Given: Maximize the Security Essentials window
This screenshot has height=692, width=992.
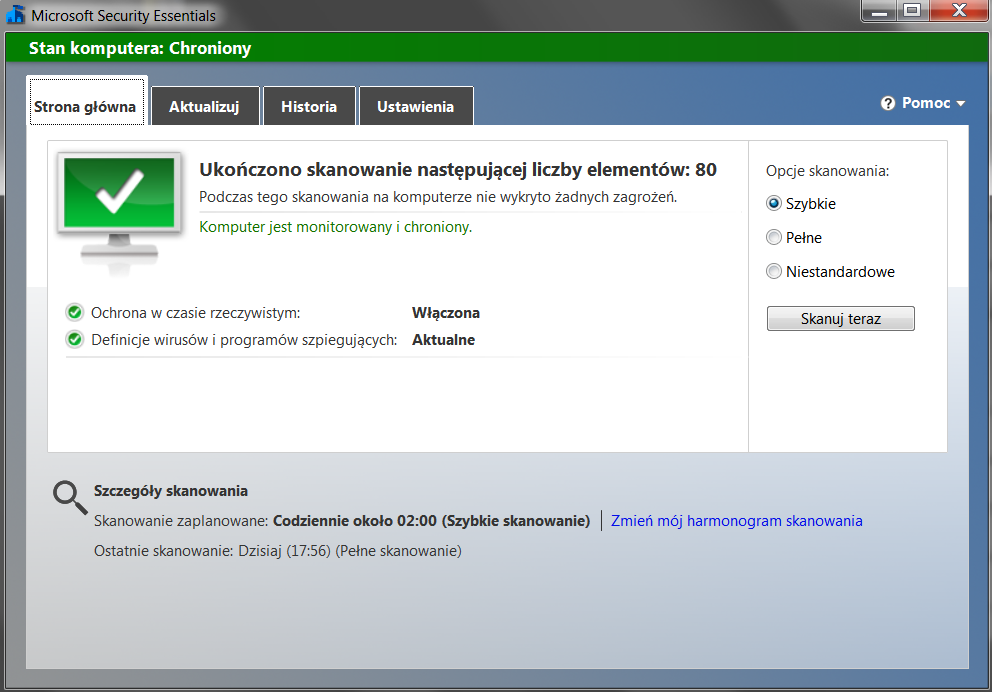Looking at the screenshot, I should point(912,11).
